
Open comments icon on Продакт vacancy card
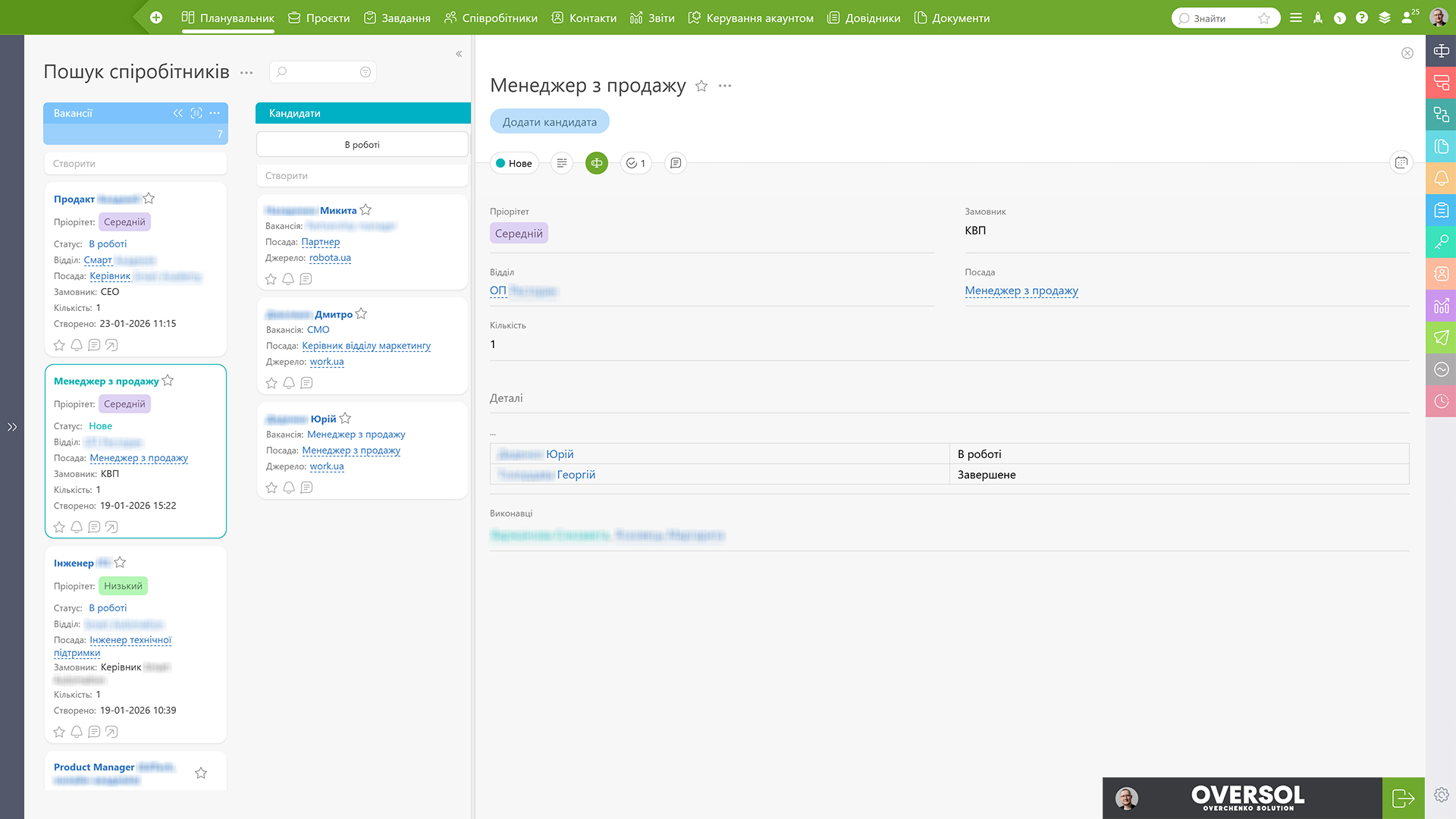[94, 345]
